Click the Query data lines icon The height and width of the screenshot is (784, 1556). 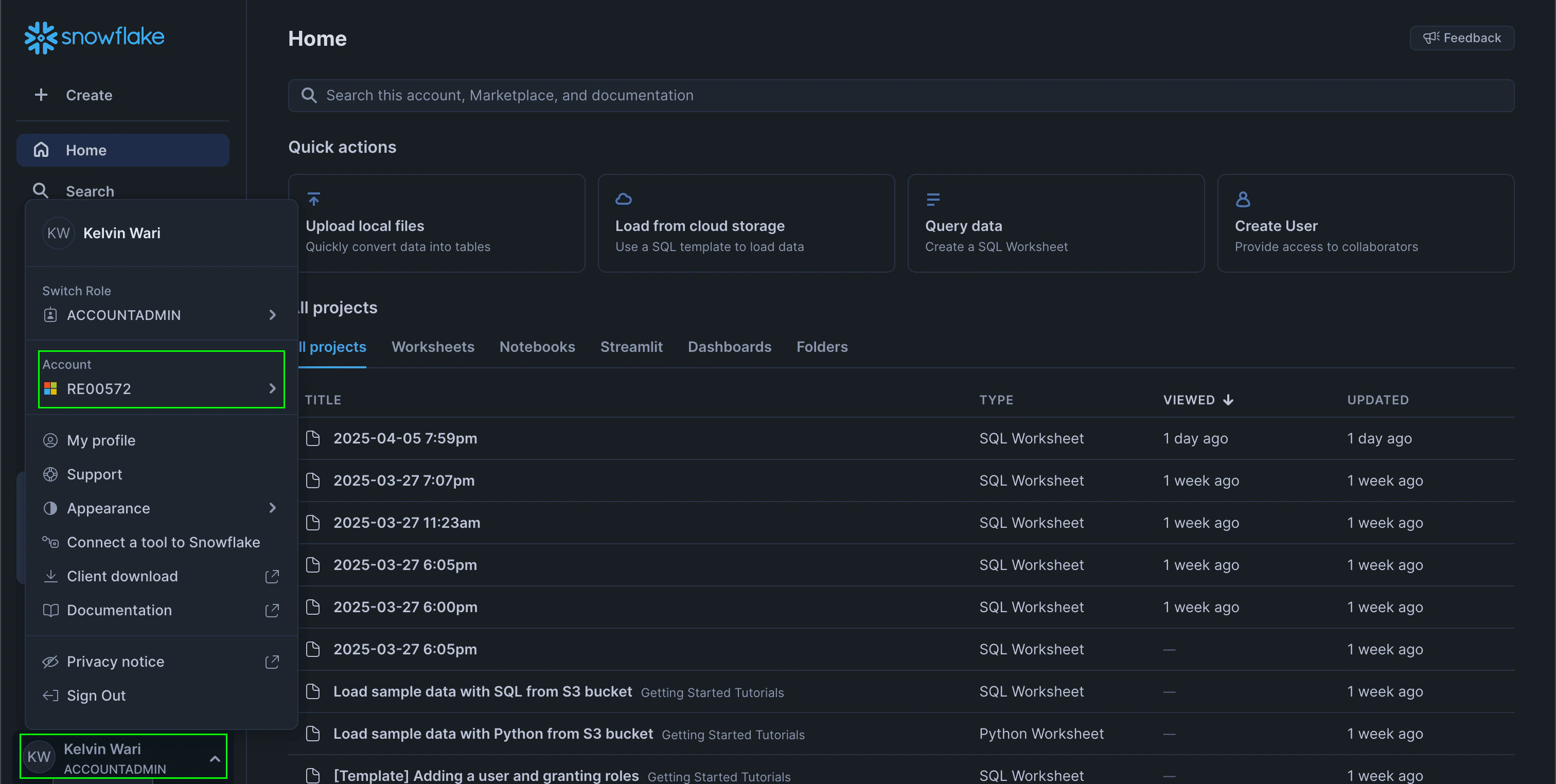(933, 199)
